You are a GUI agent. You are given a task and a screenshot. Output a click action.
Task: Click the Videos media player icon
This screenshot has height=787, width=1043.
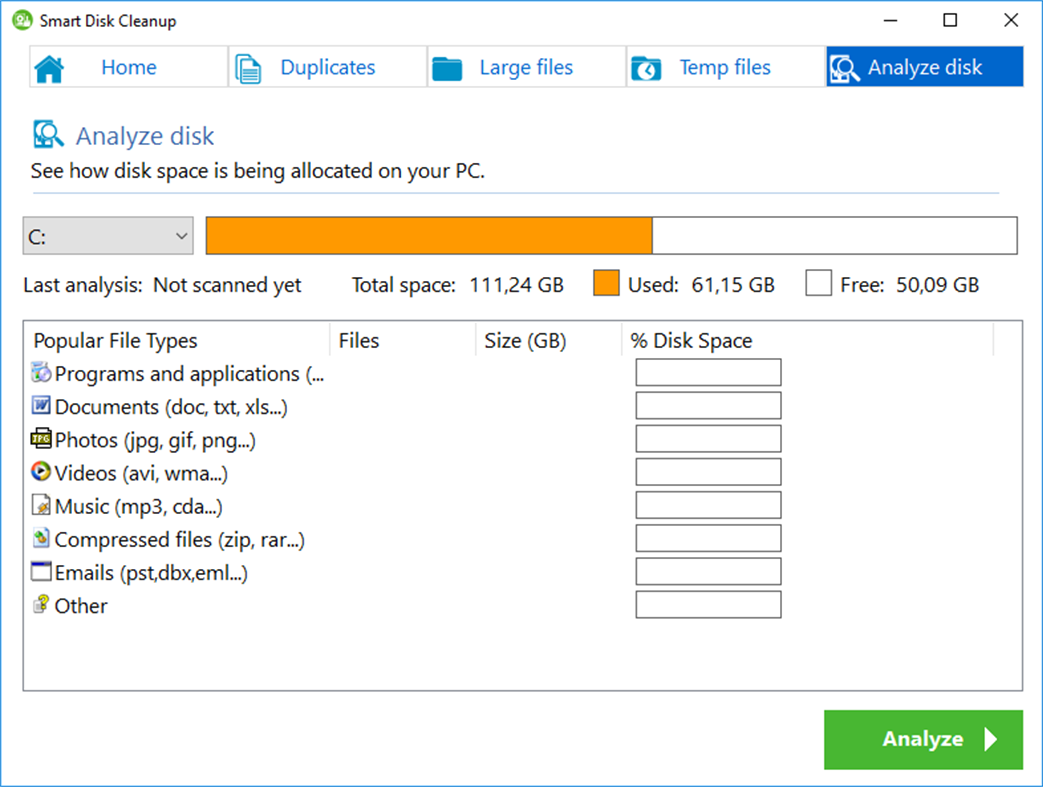click(x=40, y=471)
